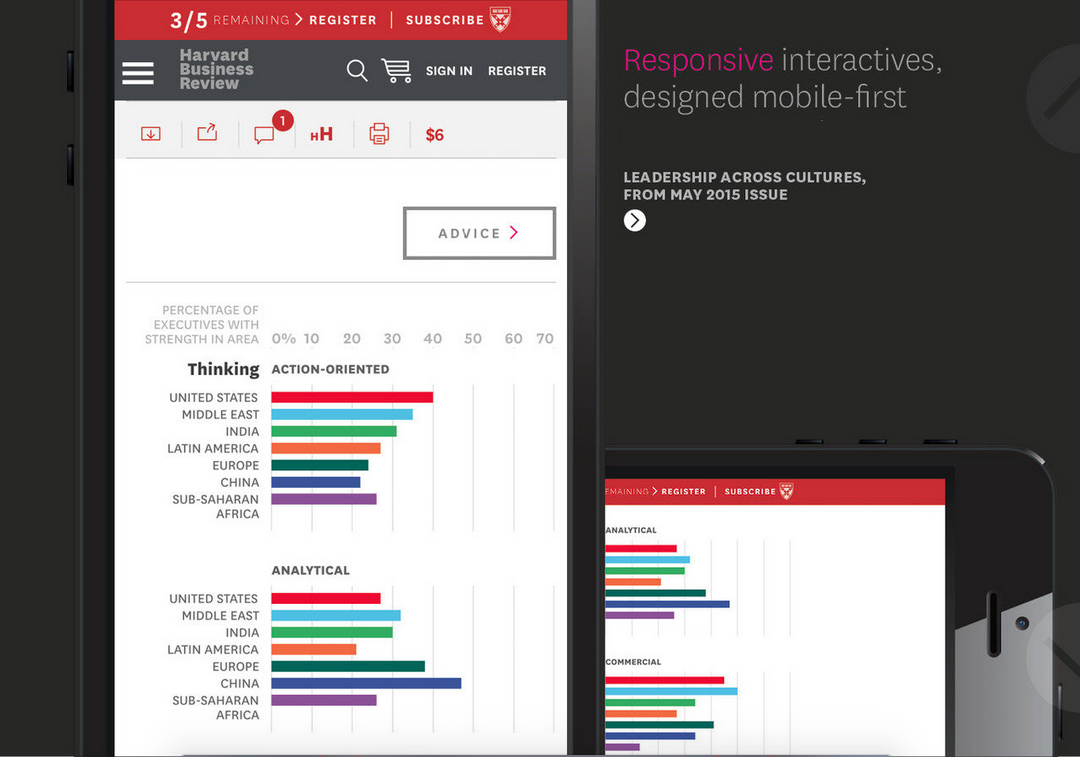This screenshot has height=757, width=1080.
Task: Click the light blue Middle East bar under Action-Oriented
Action: [342, 414]
